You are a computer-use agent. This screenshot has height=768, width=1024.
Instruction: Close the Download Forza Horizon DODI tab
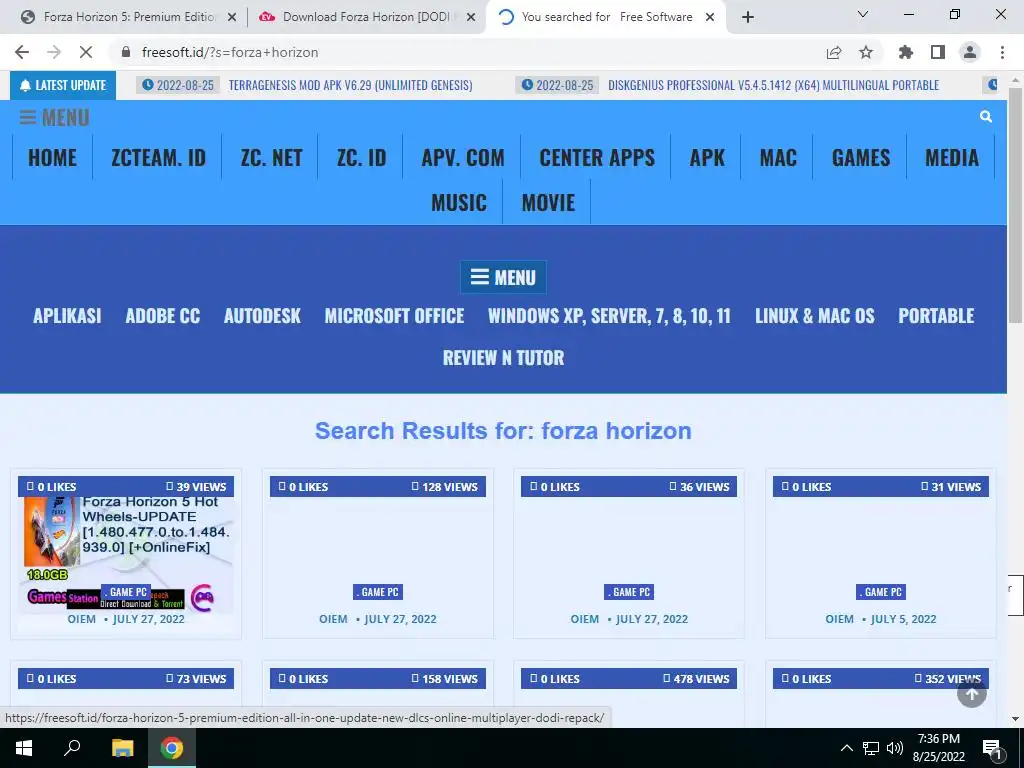470,18
